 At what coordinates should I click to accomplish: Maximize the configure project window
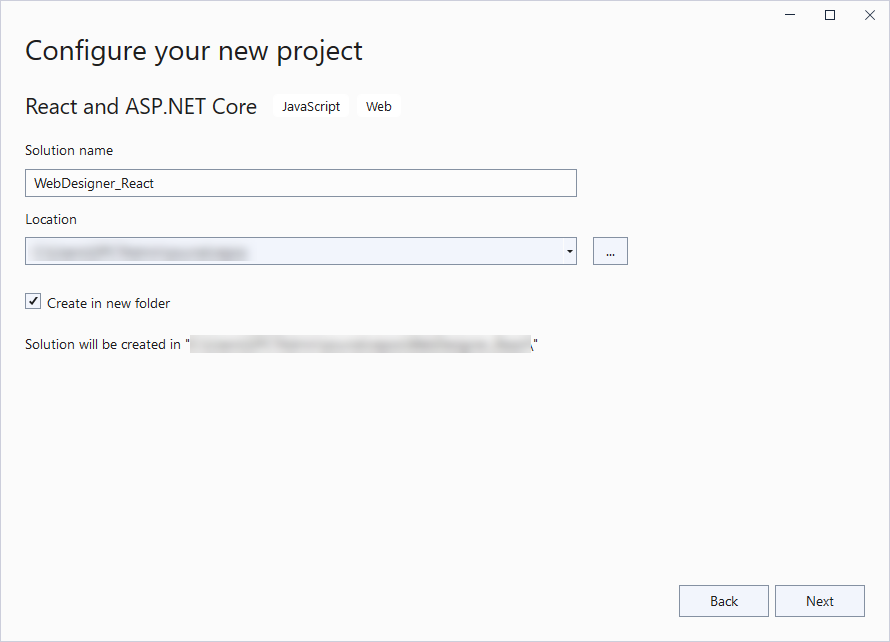coord(830,15)
